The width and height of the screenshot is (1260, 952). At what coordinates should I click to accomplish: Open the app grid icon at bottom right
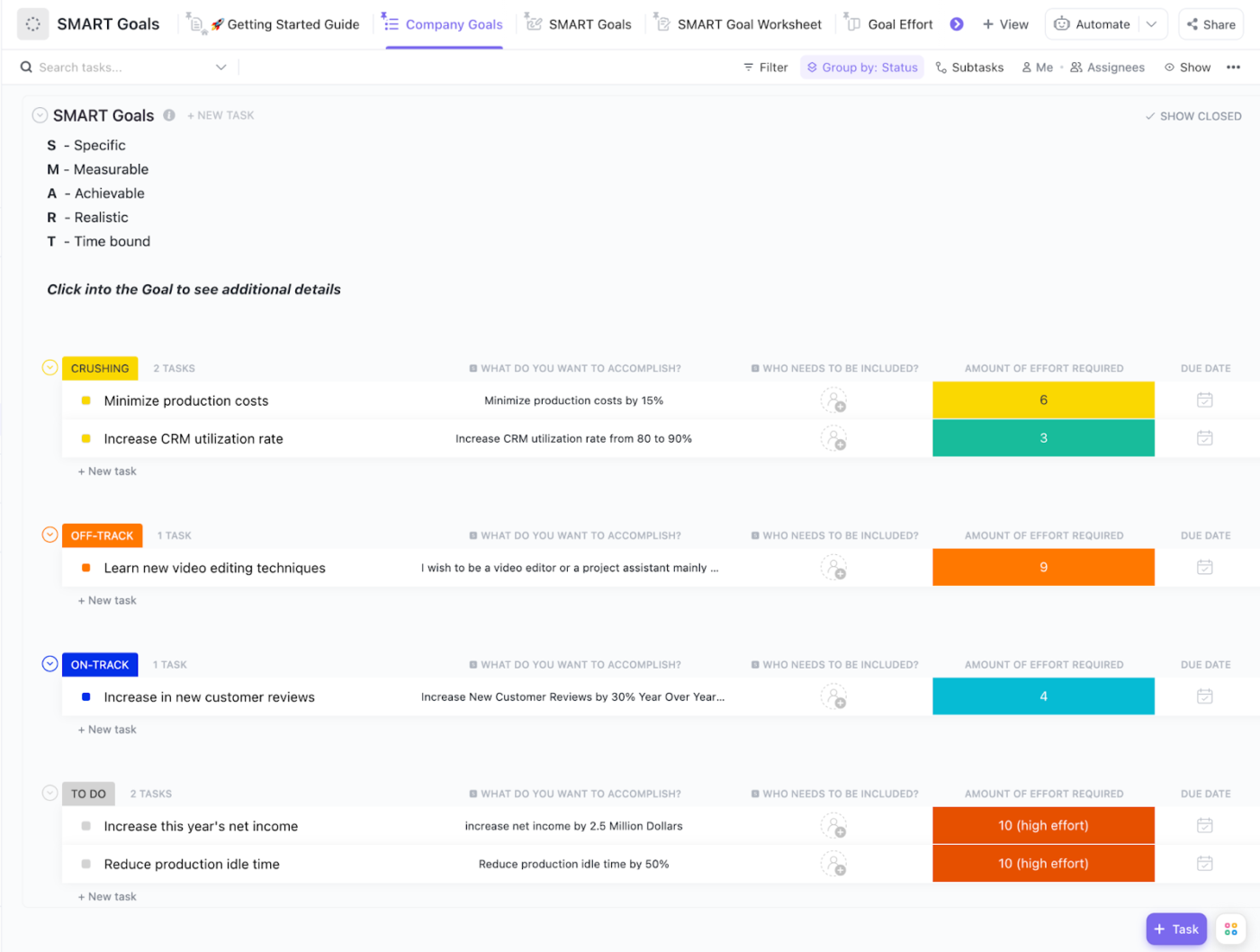click(1230, 929)
